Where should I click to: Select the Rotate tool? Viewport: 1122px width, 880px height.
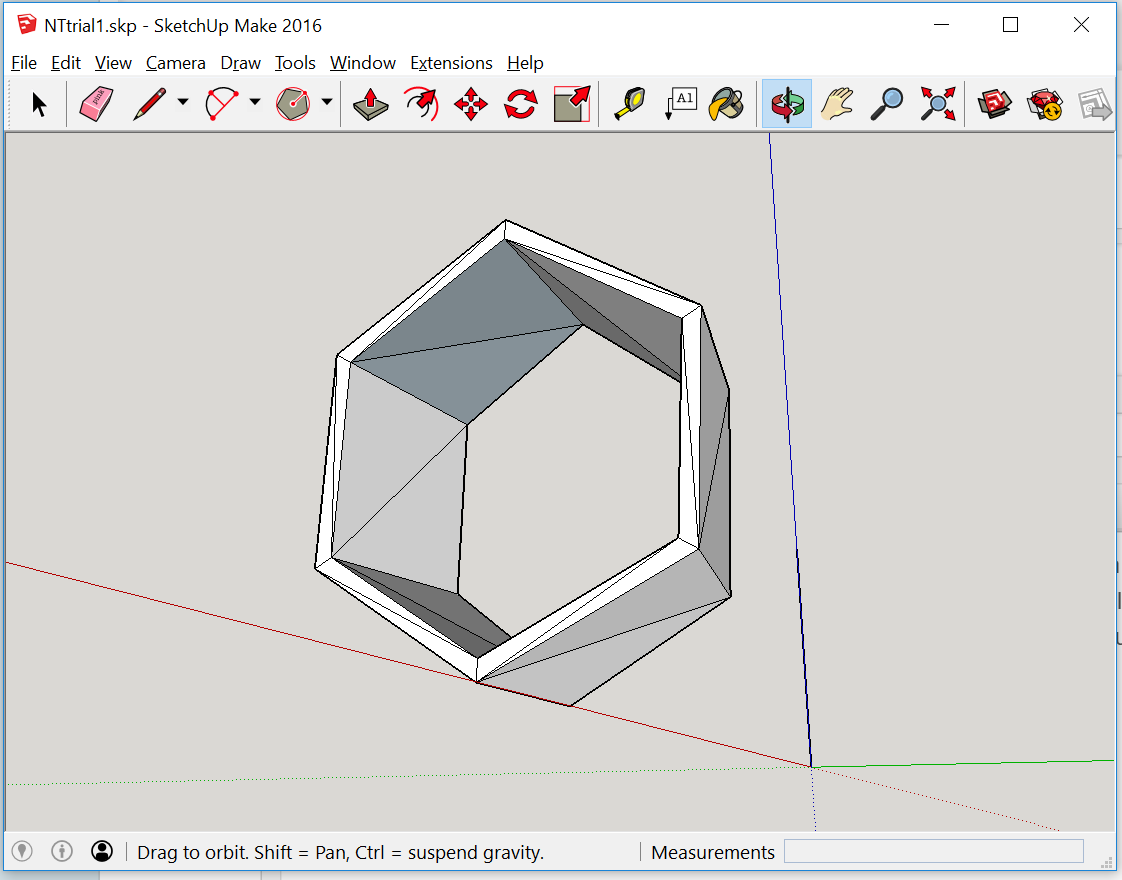519,103
